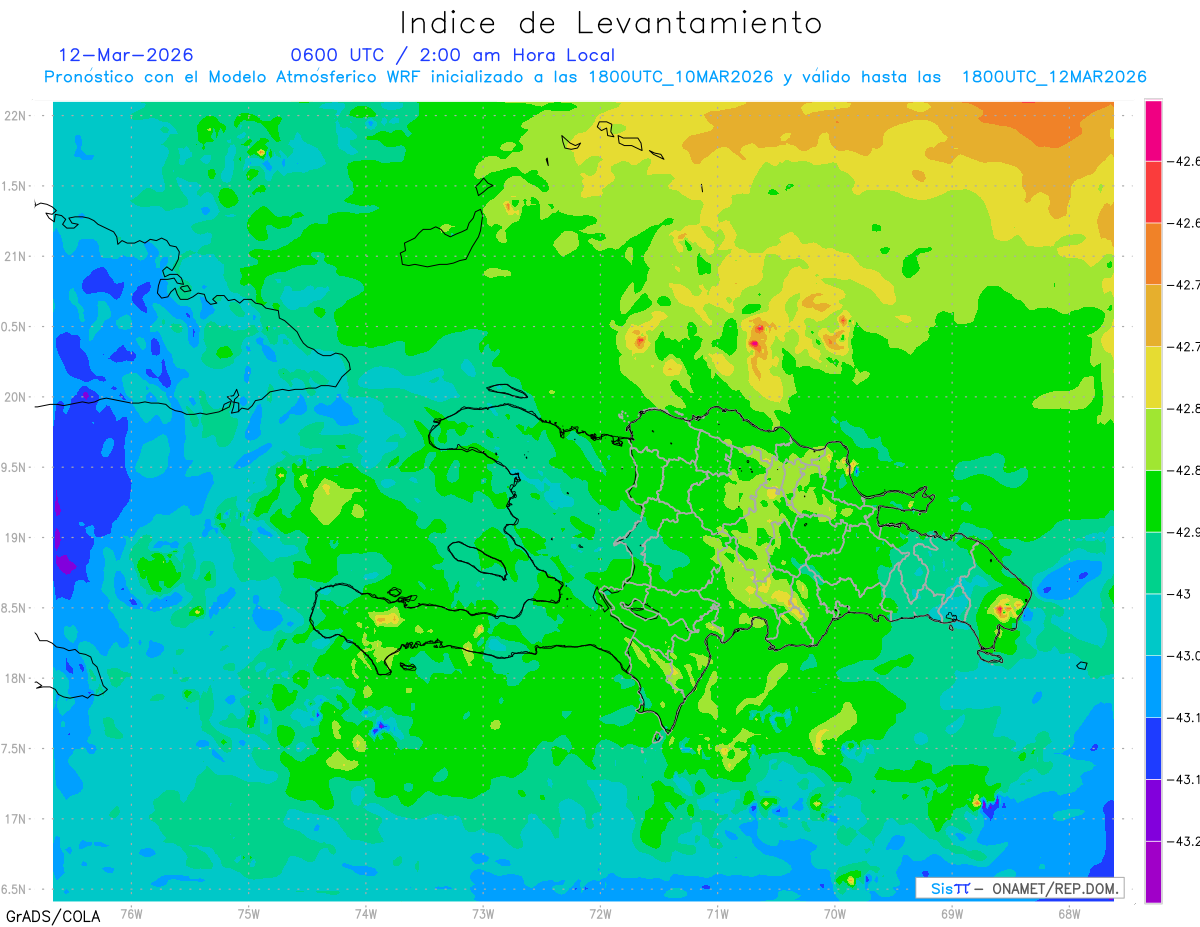Select the -43.2 color bar value
This screenshot has height=927, width=1200.
[1186, 841]
